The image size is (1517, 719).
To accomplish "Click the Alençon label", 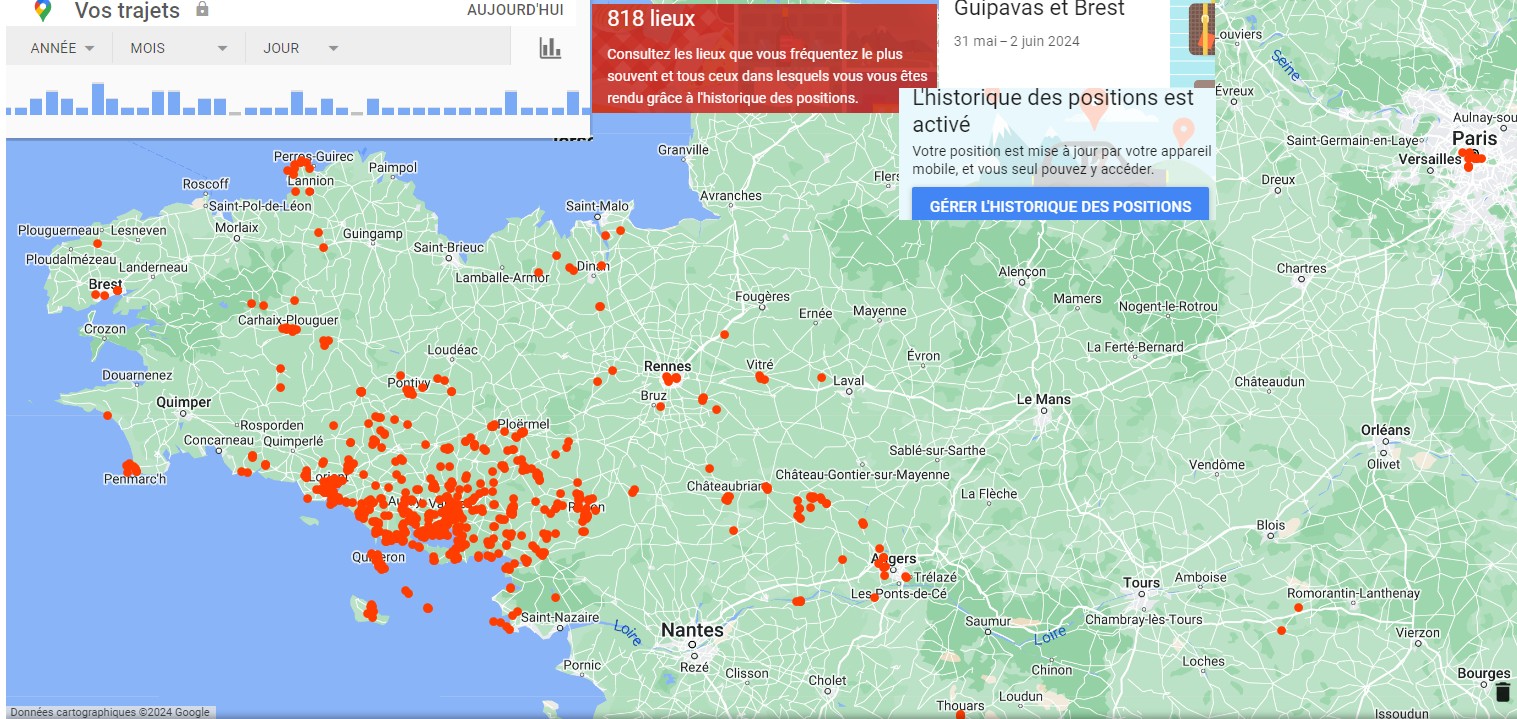I will point(1022,271).
